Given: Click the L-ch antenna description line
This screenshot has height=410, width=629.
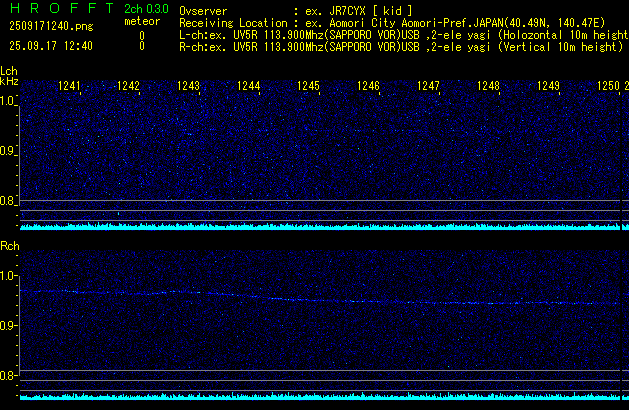Looking at the screenshot, I should click(404, 35).
